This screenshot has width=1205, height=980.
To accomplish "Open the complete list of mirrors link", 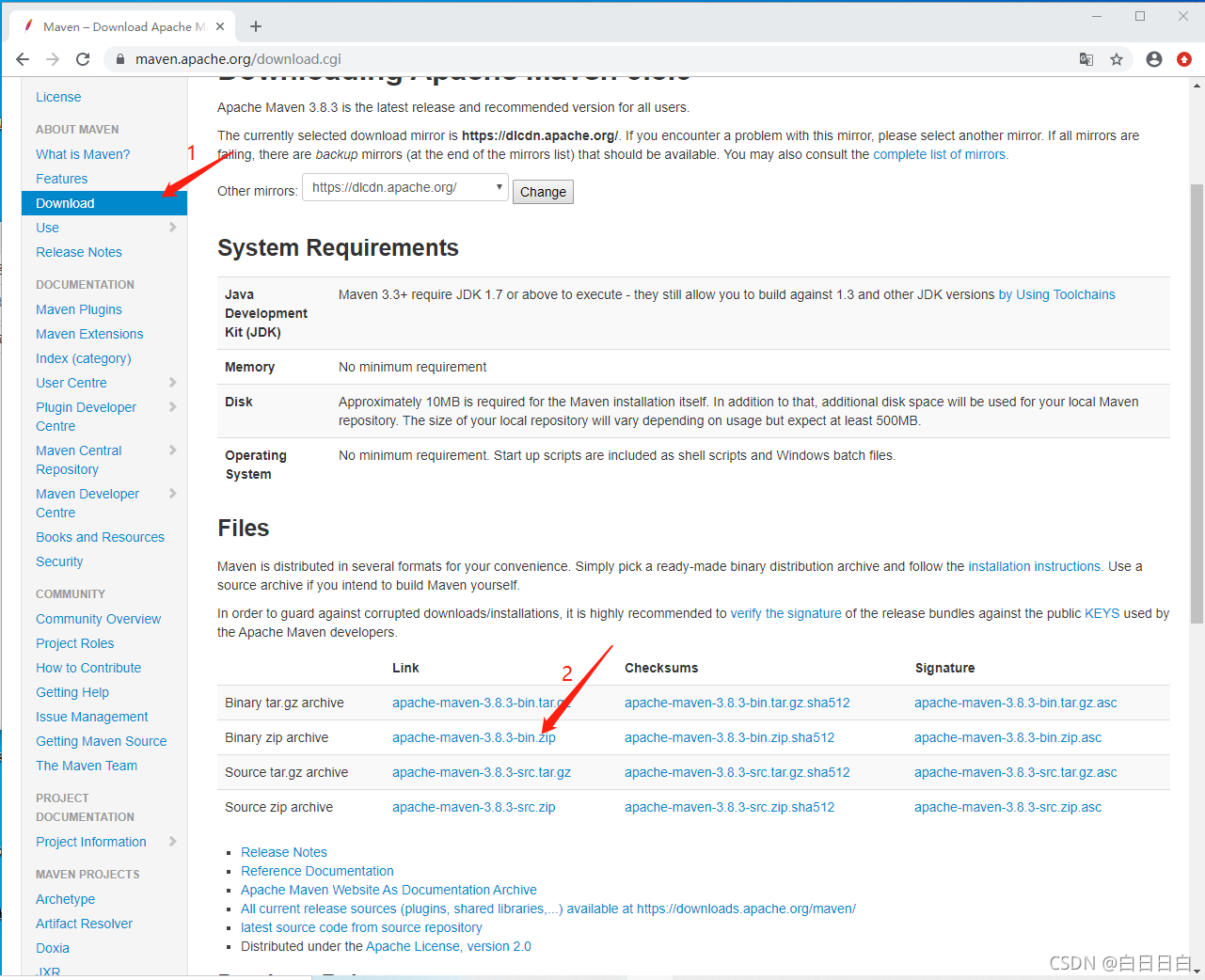I will coord(940,154).
